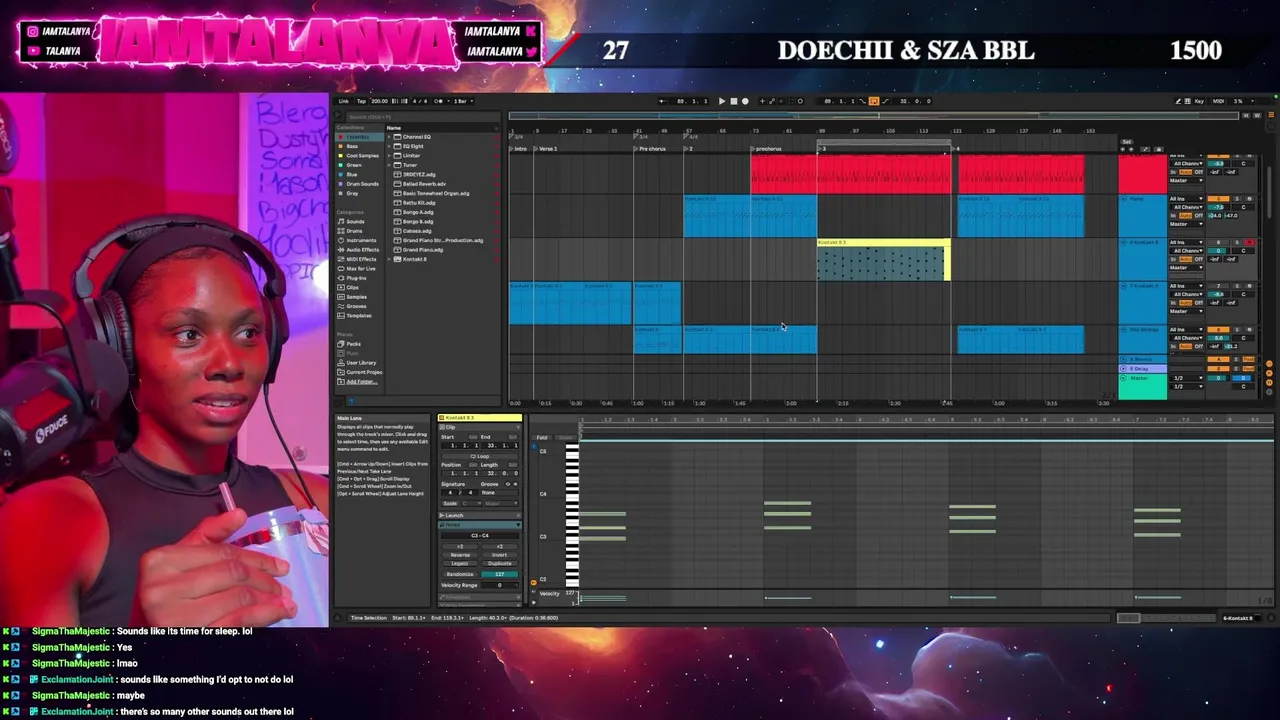The width and height of the screenshot is (1280, 720).
Task: Open Max for Live category
Action: point(361,269)
